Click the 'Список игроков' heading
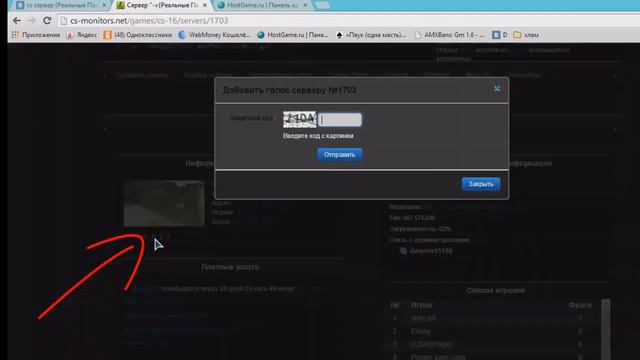 [x=496, y=291]
